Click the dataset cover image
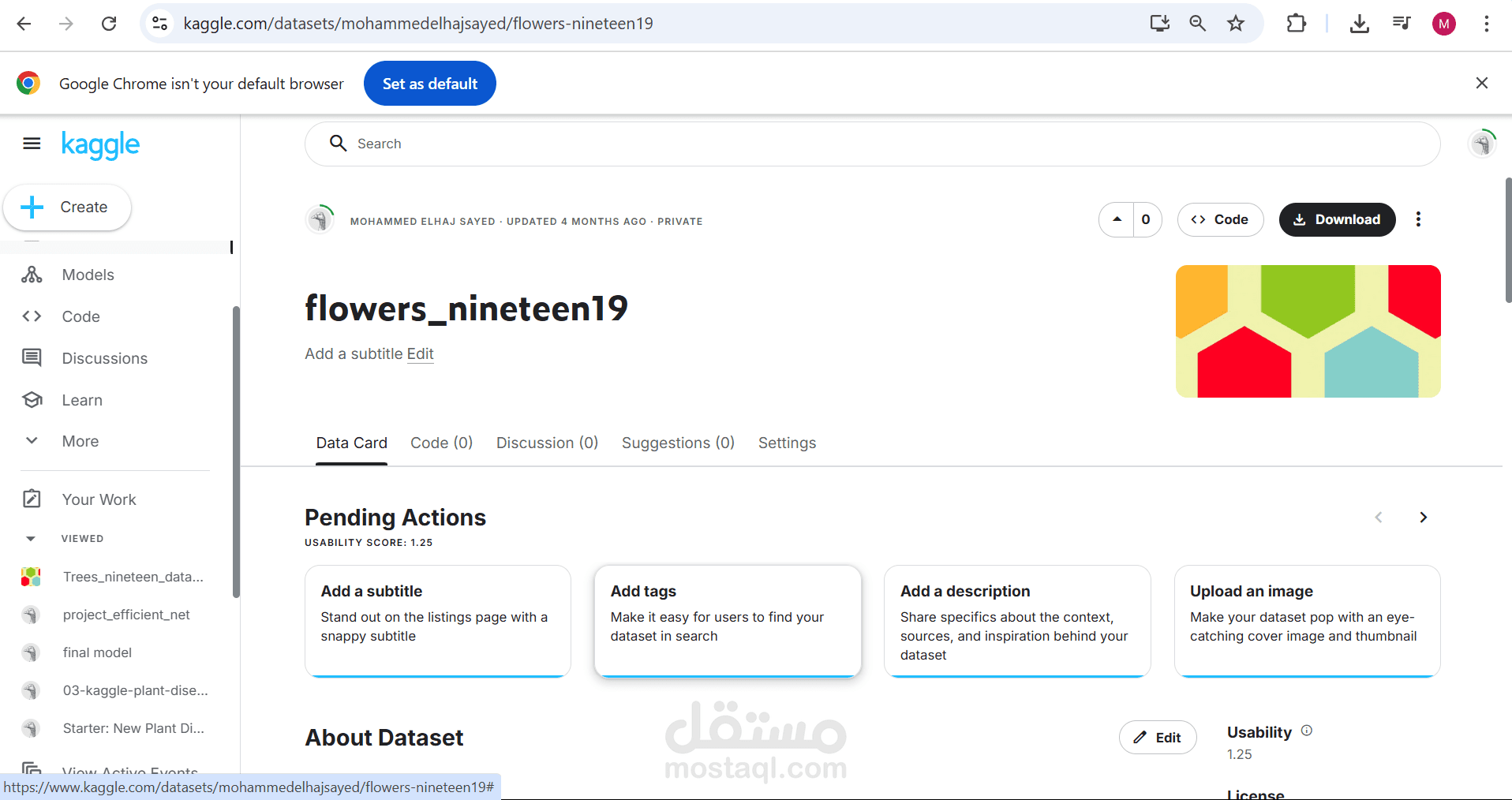This screenshot has width=1512, height=800. [x=1308, y=331]
